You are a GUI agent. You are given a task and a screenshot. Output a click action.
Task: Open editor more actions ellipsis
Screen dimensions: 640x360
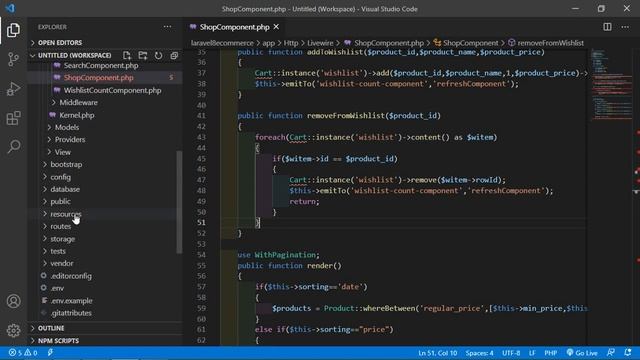(625, 27)
